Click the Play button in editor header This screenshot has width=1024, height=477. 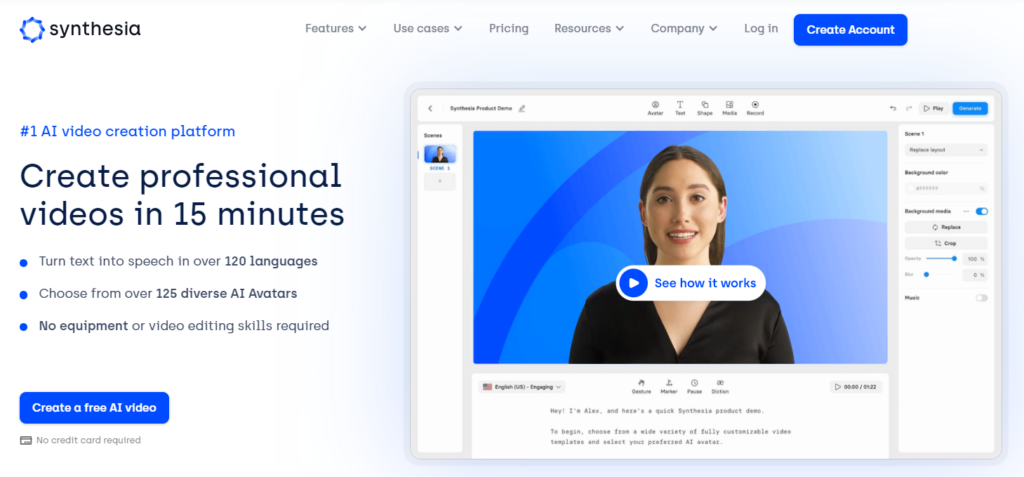click(x=934, y=108)
